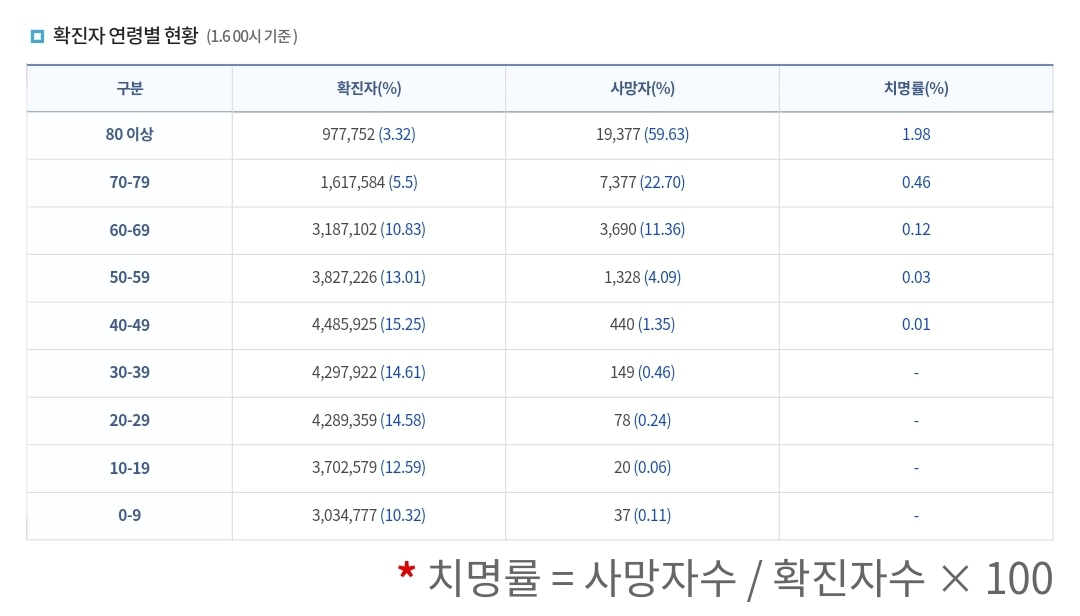The height and width of the screenshot is (616, 1080).
Task: Click the deaths value 440 (1.35)
Action: click(x=642, y=325)
